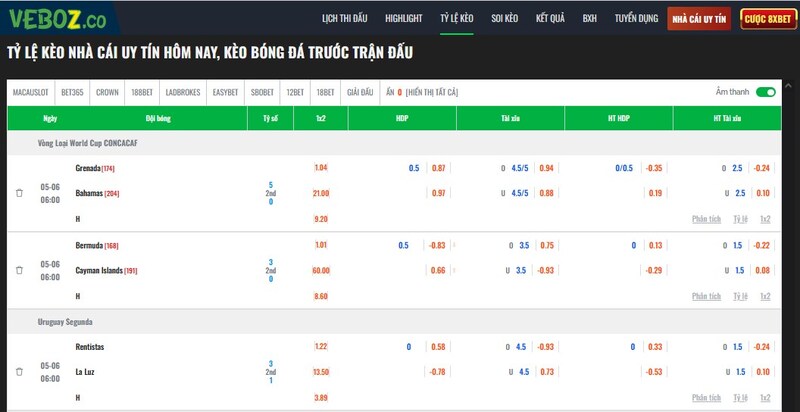Choose the EASYBET tab
The width and height of the screenshot is (800, 412).
(226, 92)
